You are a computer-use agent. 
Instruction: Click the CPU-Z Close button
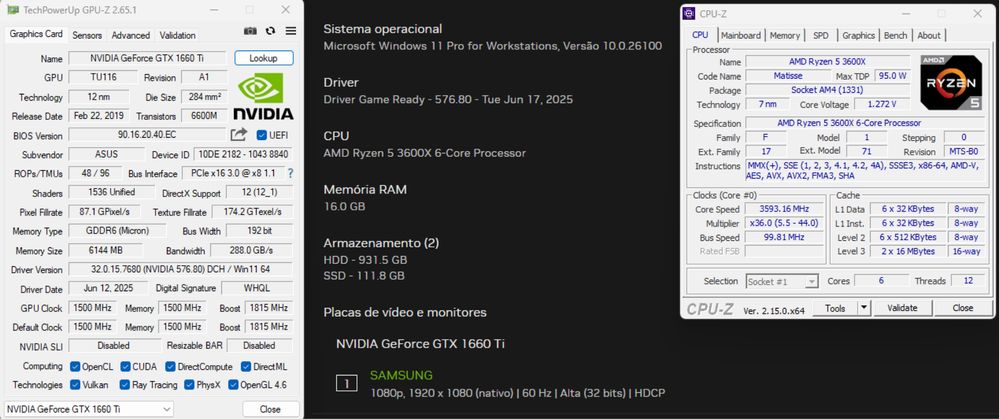tap(963, 308)
